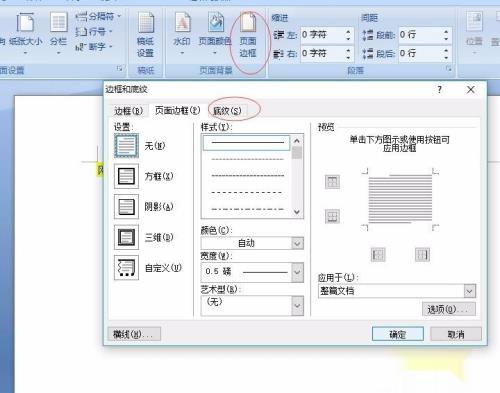Click the spacing after (段后) value field
The height and width of the screenshot is (393, 500).
click(x=421, y=53)
